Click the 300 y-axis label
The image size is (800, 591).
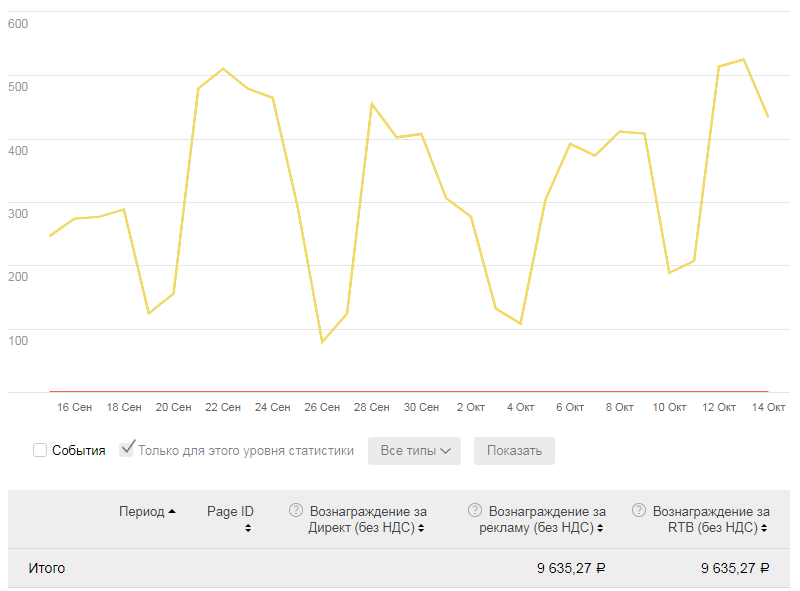[18, 214]
